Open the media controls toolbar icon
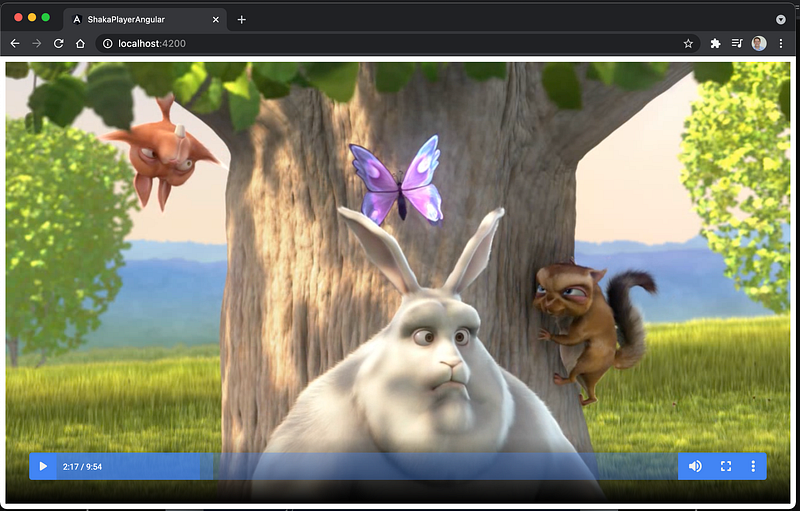This screenshot has width=800, height=511. 737,44
